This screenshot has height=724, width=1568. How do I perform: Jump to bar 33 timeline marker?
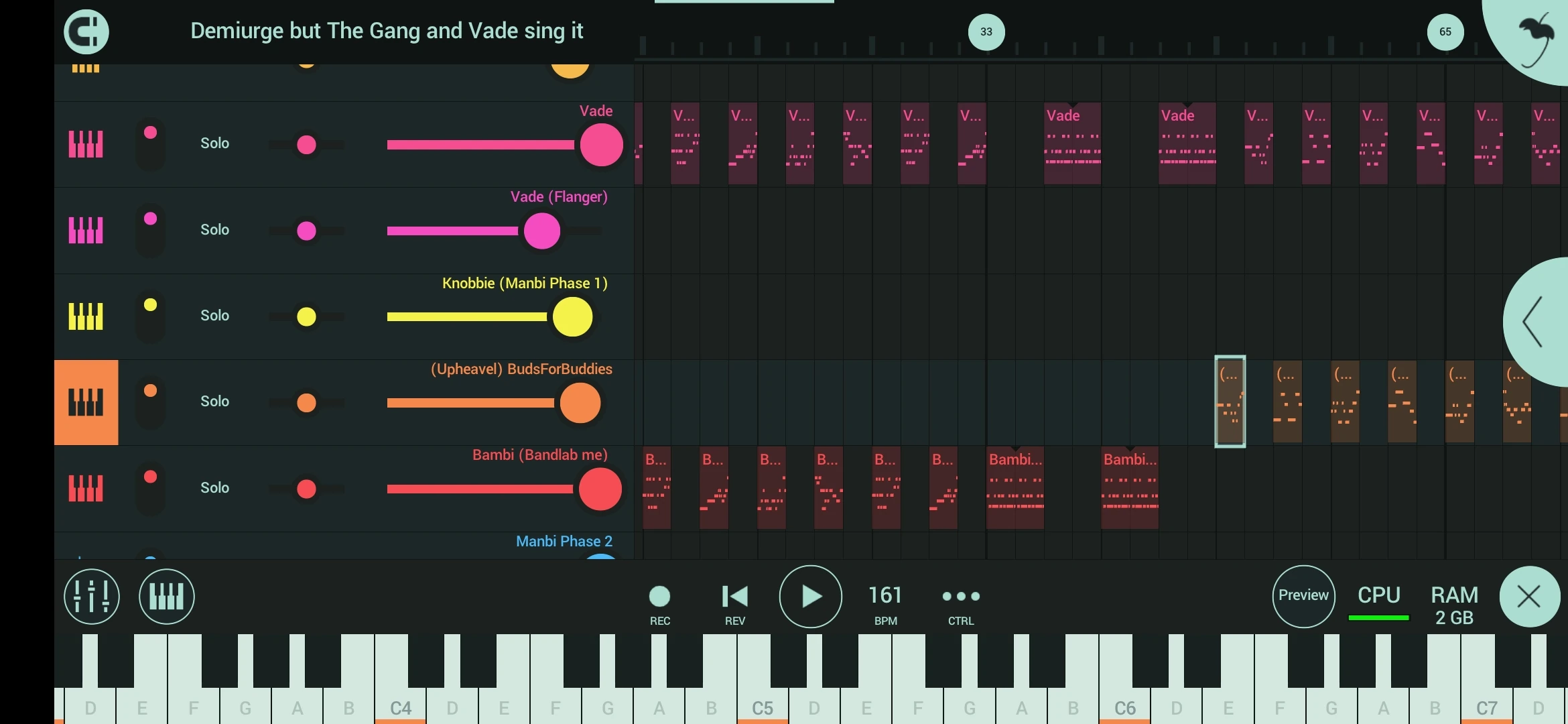click(x=986, y=32)
